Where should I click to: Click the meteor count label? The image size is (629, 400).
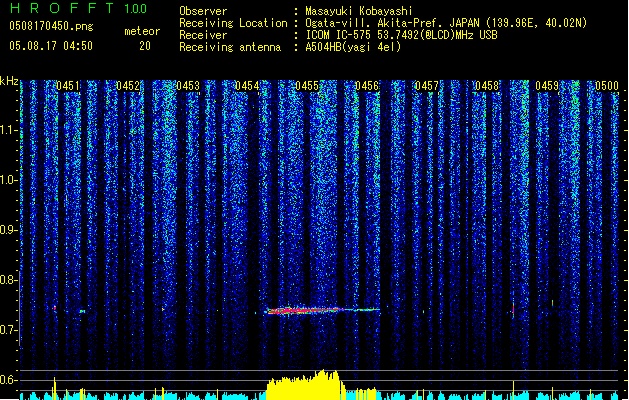[142, 31]
